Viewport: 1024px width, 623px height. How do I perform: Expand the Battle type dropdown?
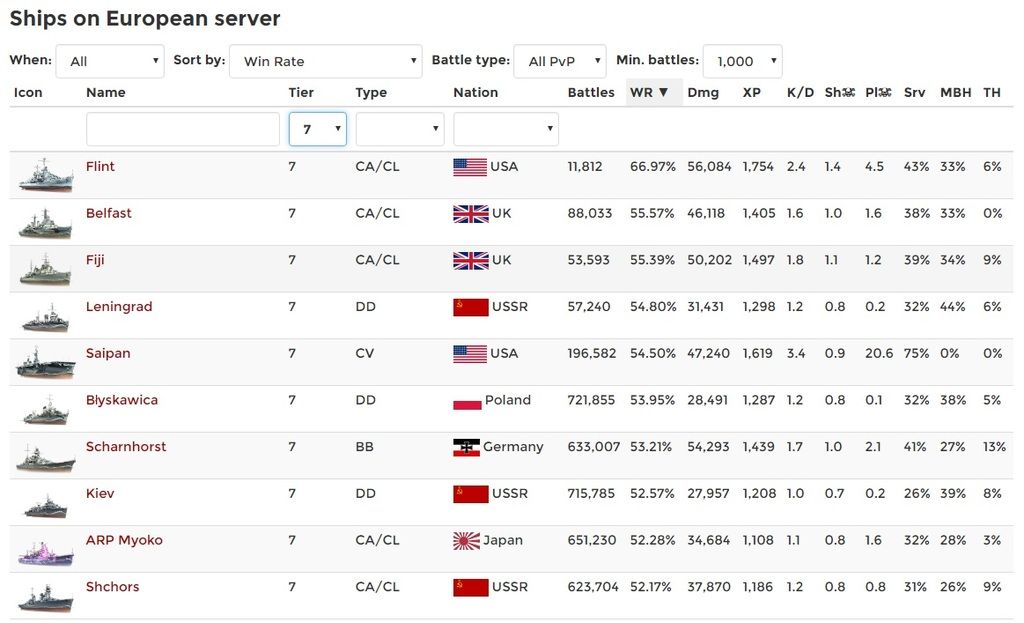point(560,61)
